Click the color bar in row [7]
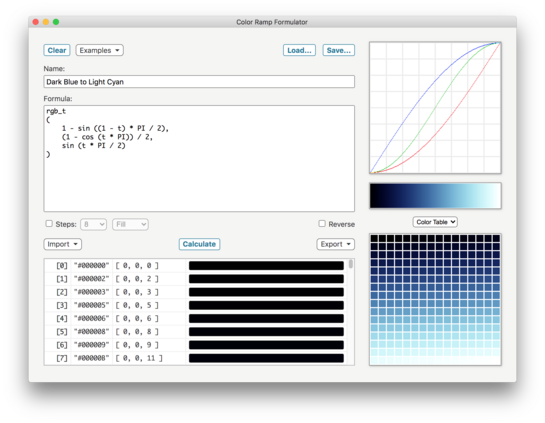The width and height of the screenshot is (545, 423). click(x=266, y=358)
